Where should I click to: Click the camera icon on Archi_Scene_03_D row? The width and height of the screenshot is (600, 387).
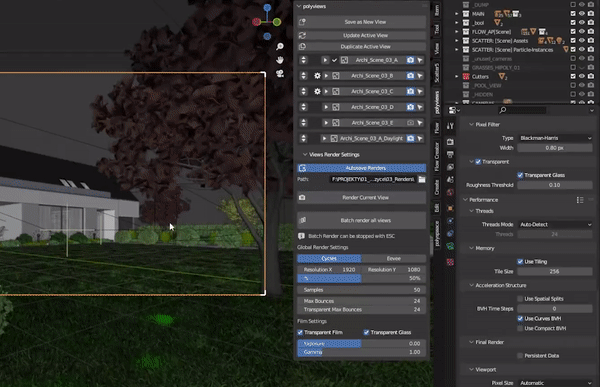tap(410, 107)
